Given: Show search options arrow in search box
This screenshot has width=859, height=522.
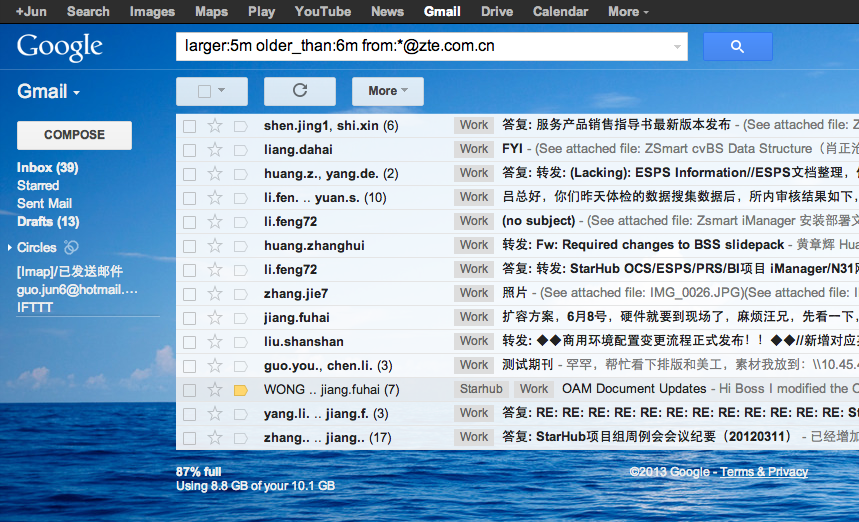Looking at the screenshot, I should click(x=679, y=47).
